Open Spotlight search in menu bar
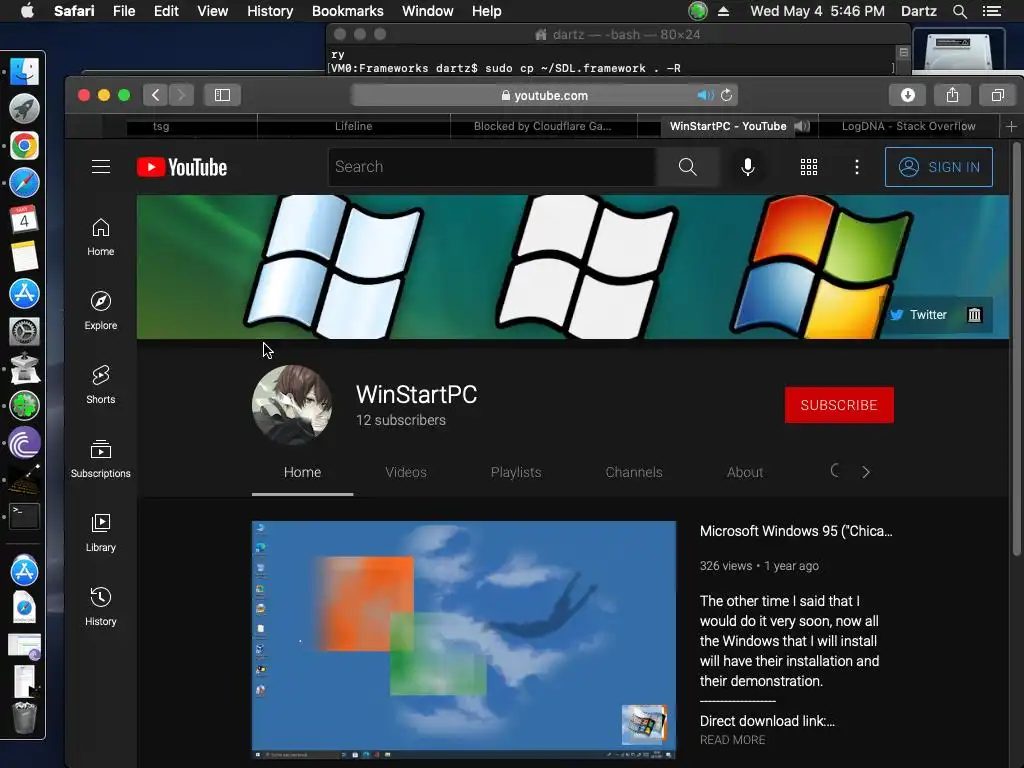Image resolution: width=1024 pixels, height=768 pixels. 959,11
